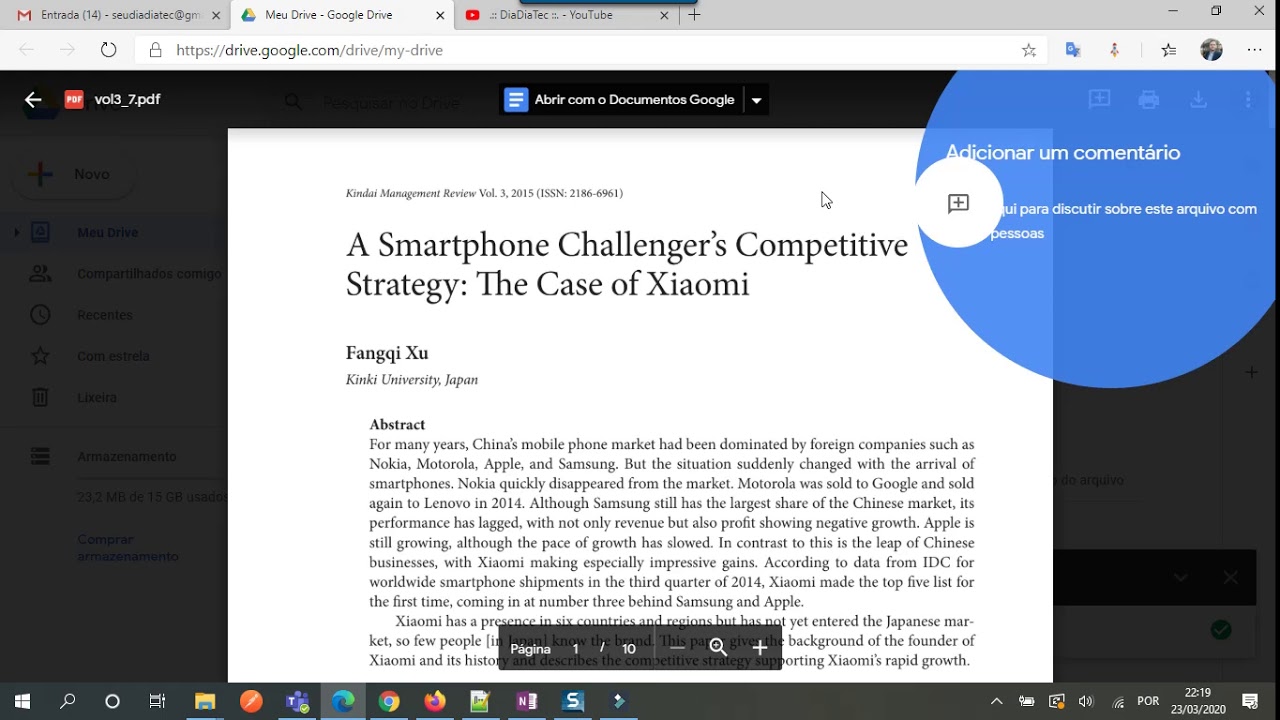Download the PDF file

pyautogui.click(x=1198, y=100)
